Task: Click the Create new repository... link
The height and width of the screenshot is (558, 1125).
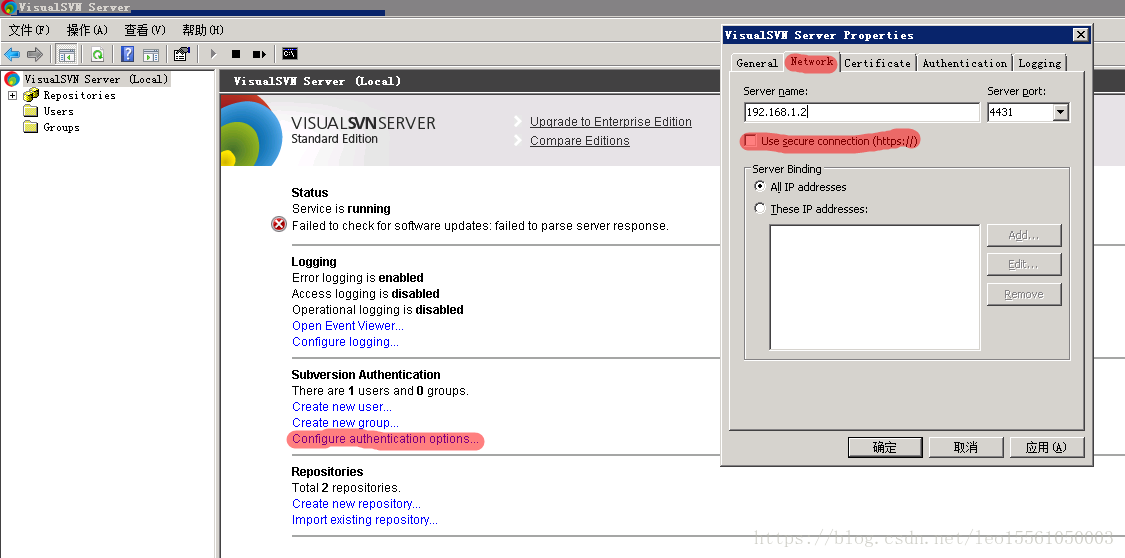Action: coord(357,503)
